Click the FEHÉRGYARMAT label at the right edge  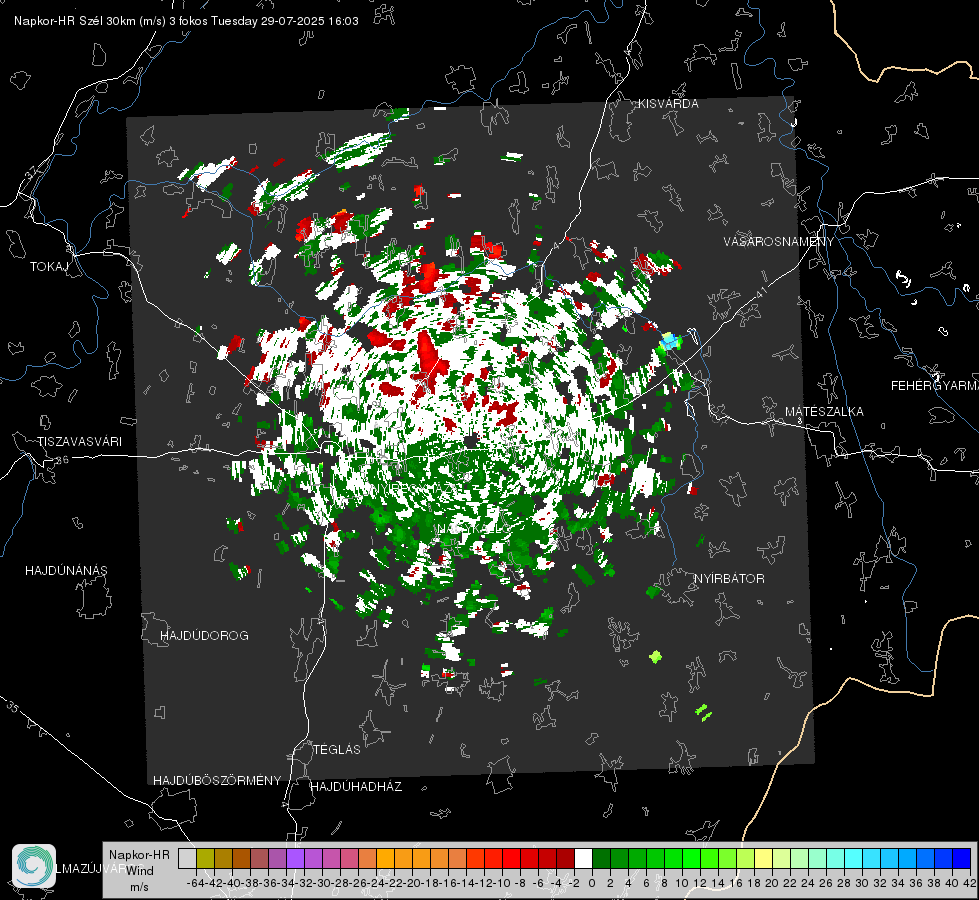(935, 386)
